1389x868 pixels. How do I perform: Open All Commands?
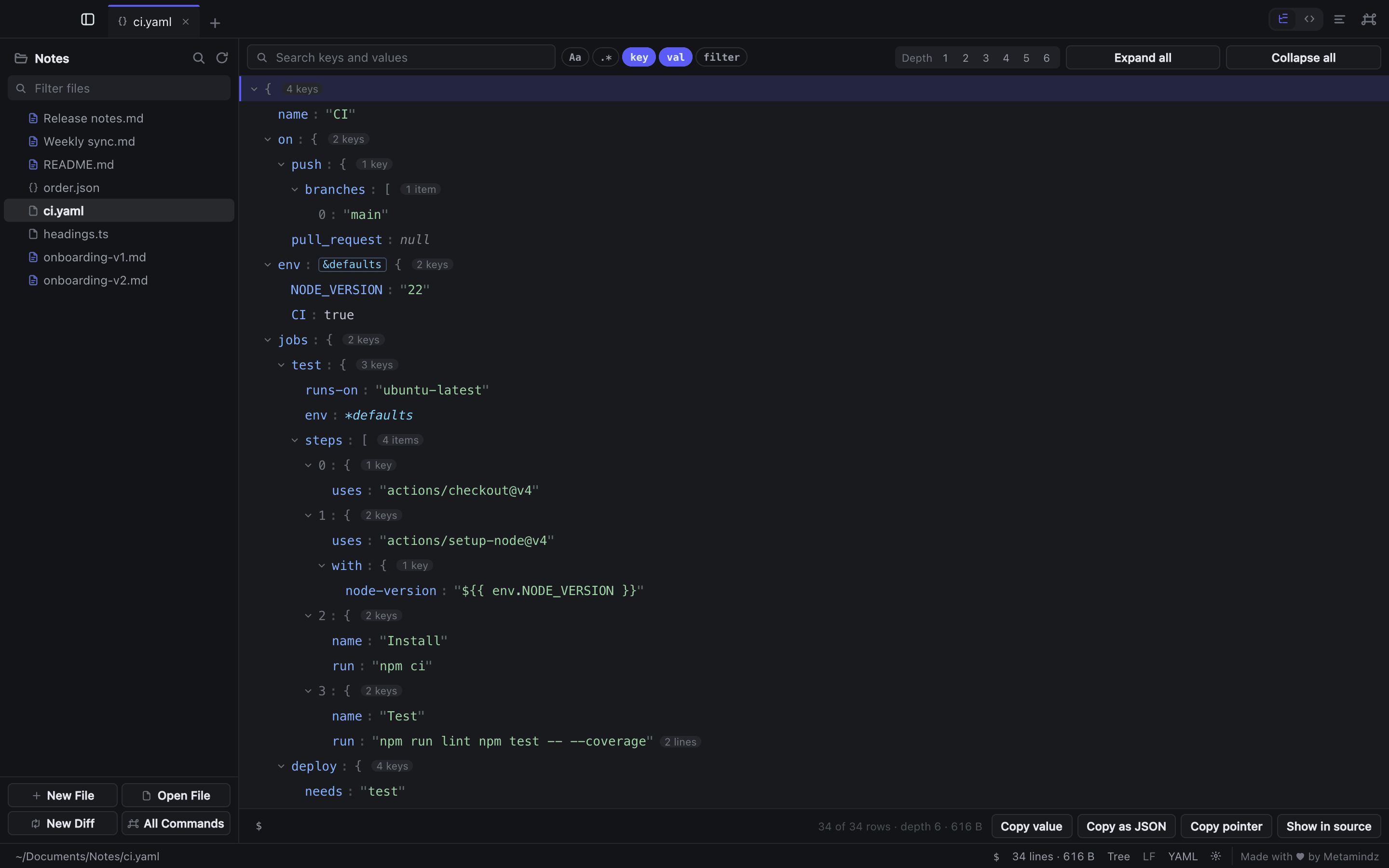point(176,823)
